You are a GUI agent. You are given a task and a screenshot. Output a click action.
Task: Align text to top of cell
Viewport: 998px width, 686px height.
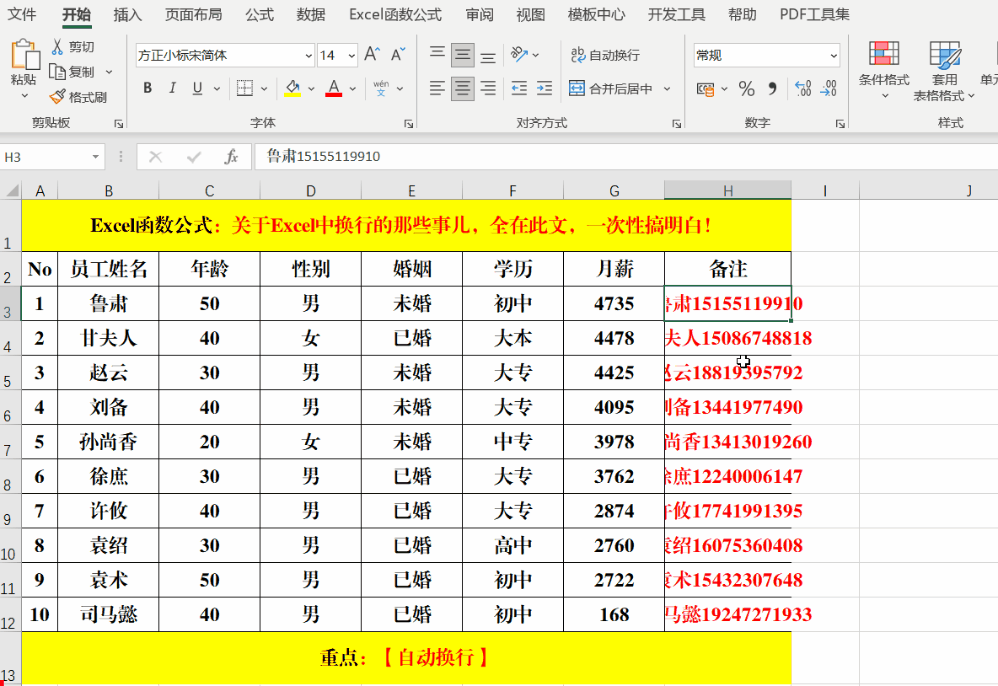pos(437,55)
